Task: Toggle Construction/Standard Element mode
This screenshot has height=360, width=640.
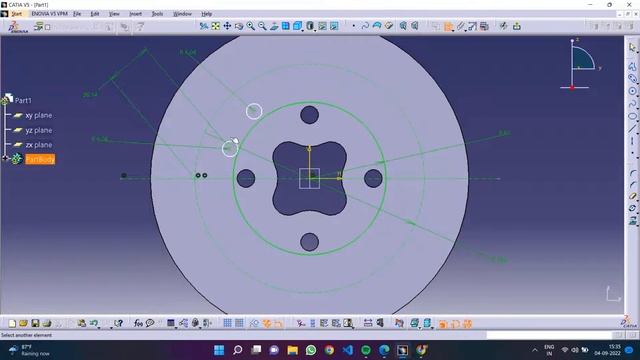Action: (x=254, y=323)
